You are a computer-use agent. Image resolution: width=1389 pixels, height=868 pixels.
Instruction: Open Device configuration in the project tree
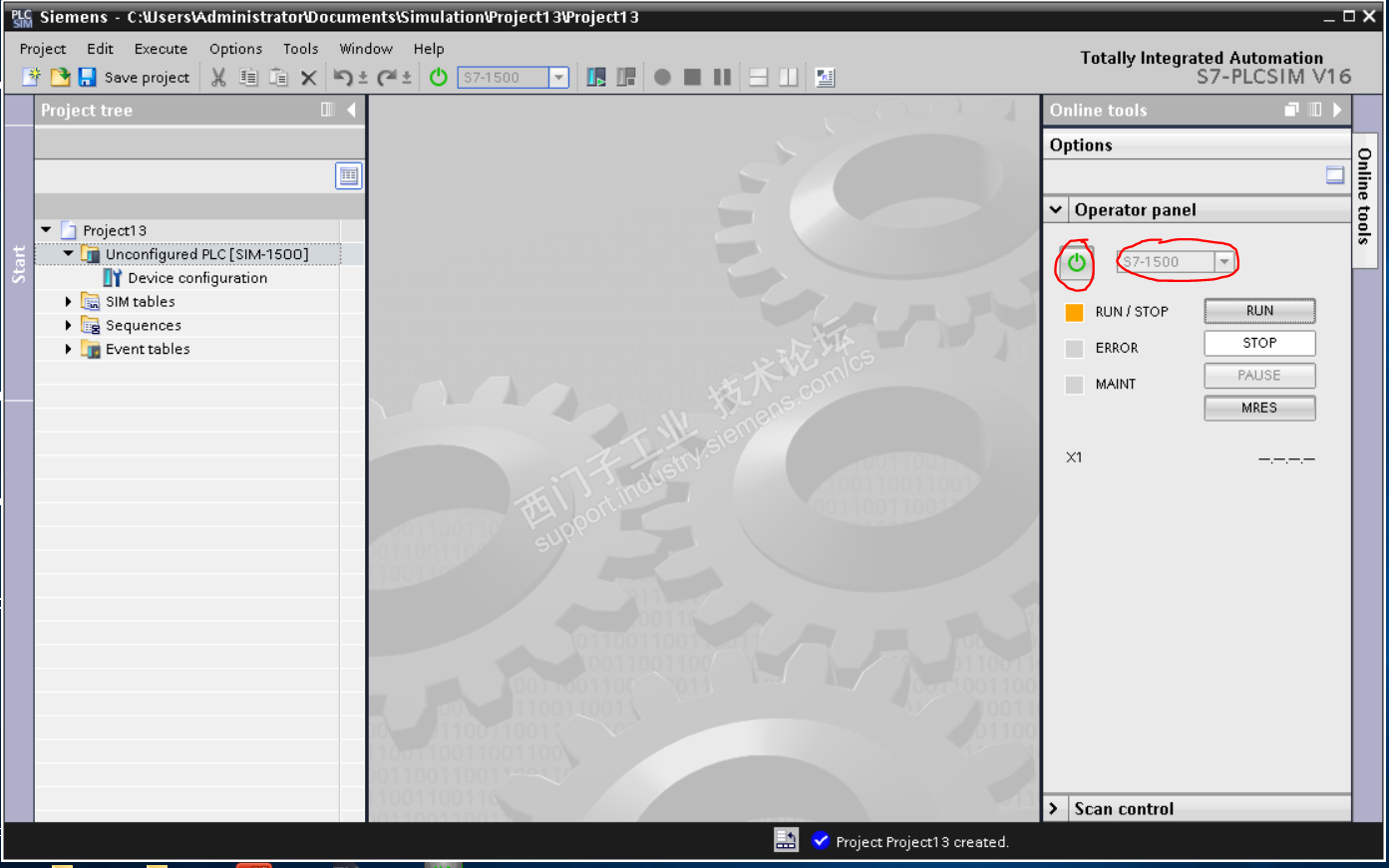(x=197, y=278)
